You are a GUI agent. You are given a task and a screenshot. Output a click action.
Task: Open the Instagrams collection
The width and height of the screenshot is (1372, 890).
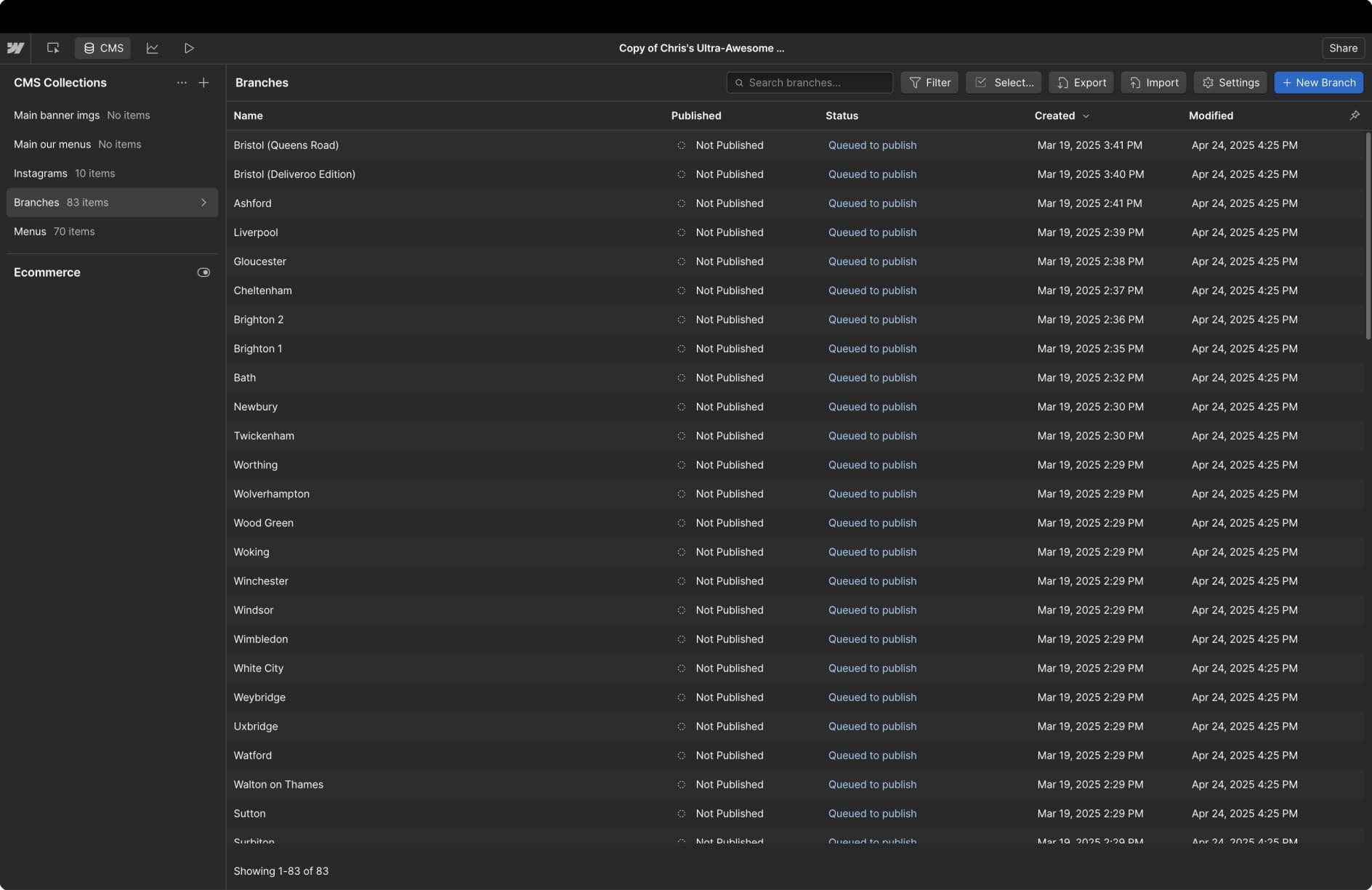coord(112,174)
